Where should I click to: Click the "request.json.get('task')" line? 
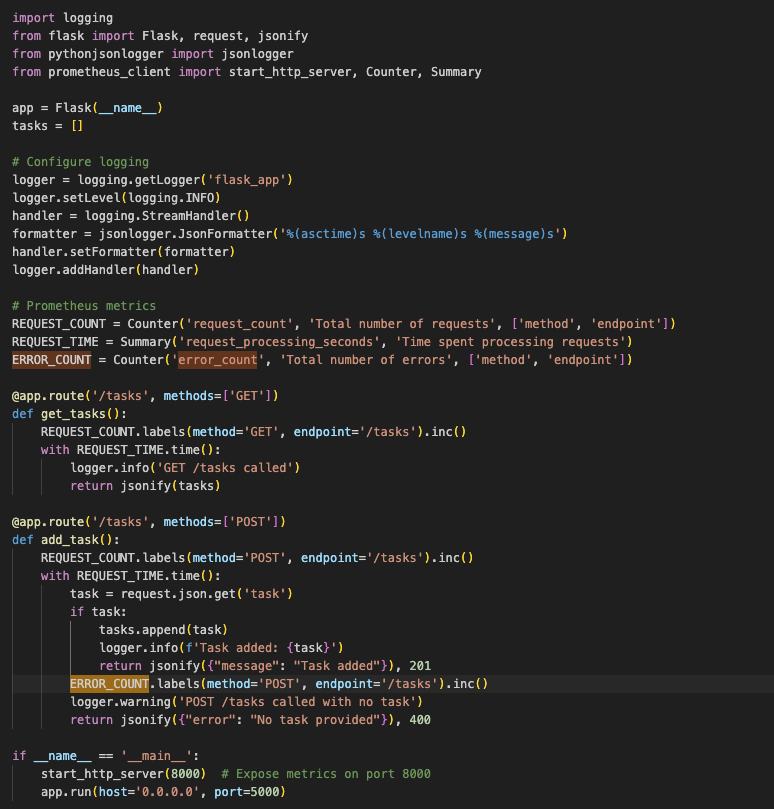pyautogui.click(x=182, y=594)
